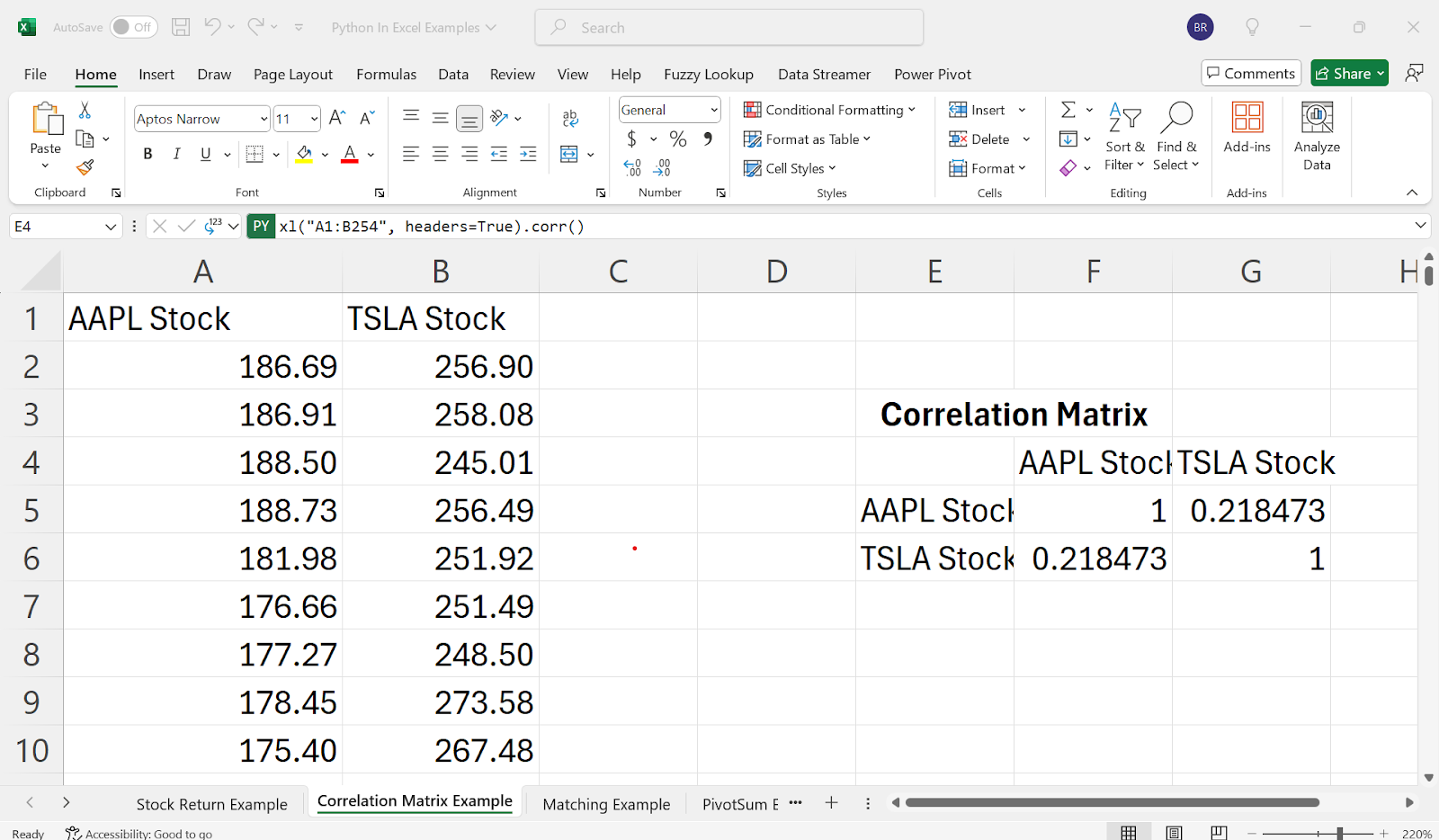Open the font size dropdown
The width and height of the screenshot is (1439, 840).
coord(314,119)
